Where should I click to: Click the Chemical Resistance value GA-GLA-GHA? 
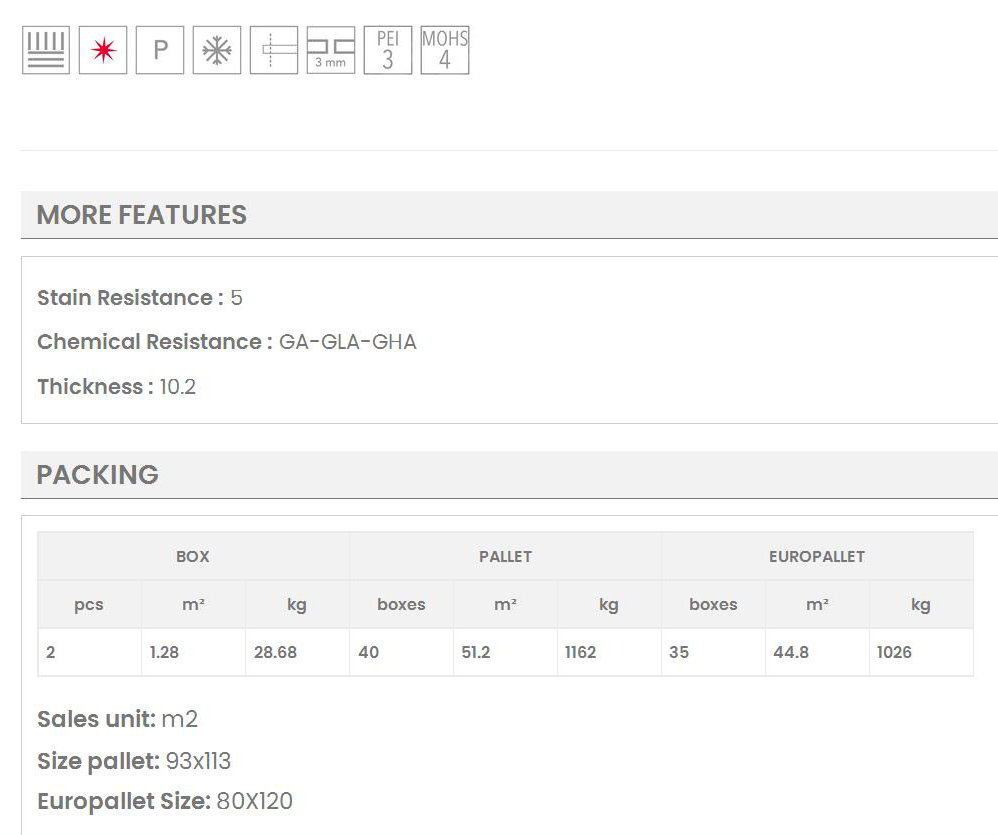click(x=347, y=342)
